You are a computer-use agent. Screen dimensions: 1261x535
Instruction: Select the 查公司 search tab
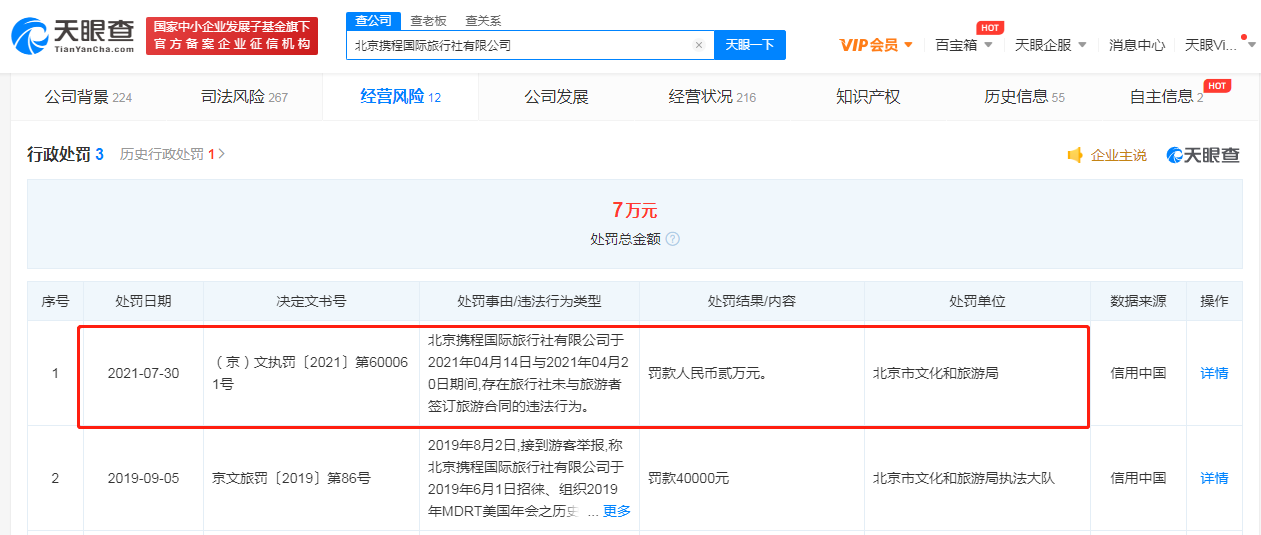click(x=373, y=20)
